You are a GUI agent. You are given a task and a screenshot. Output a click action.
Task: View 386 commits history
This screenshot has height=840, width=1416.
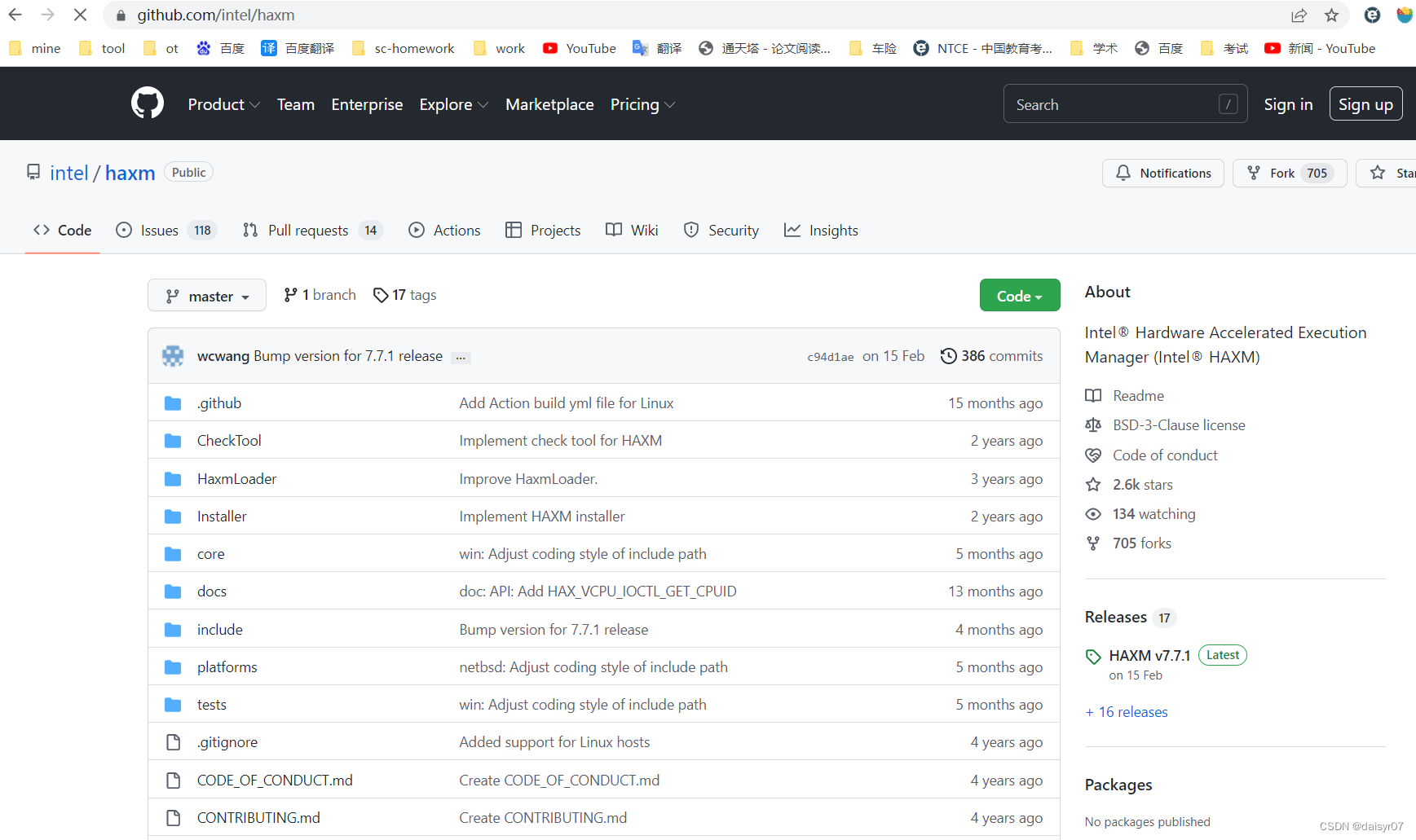coord(991,356)
